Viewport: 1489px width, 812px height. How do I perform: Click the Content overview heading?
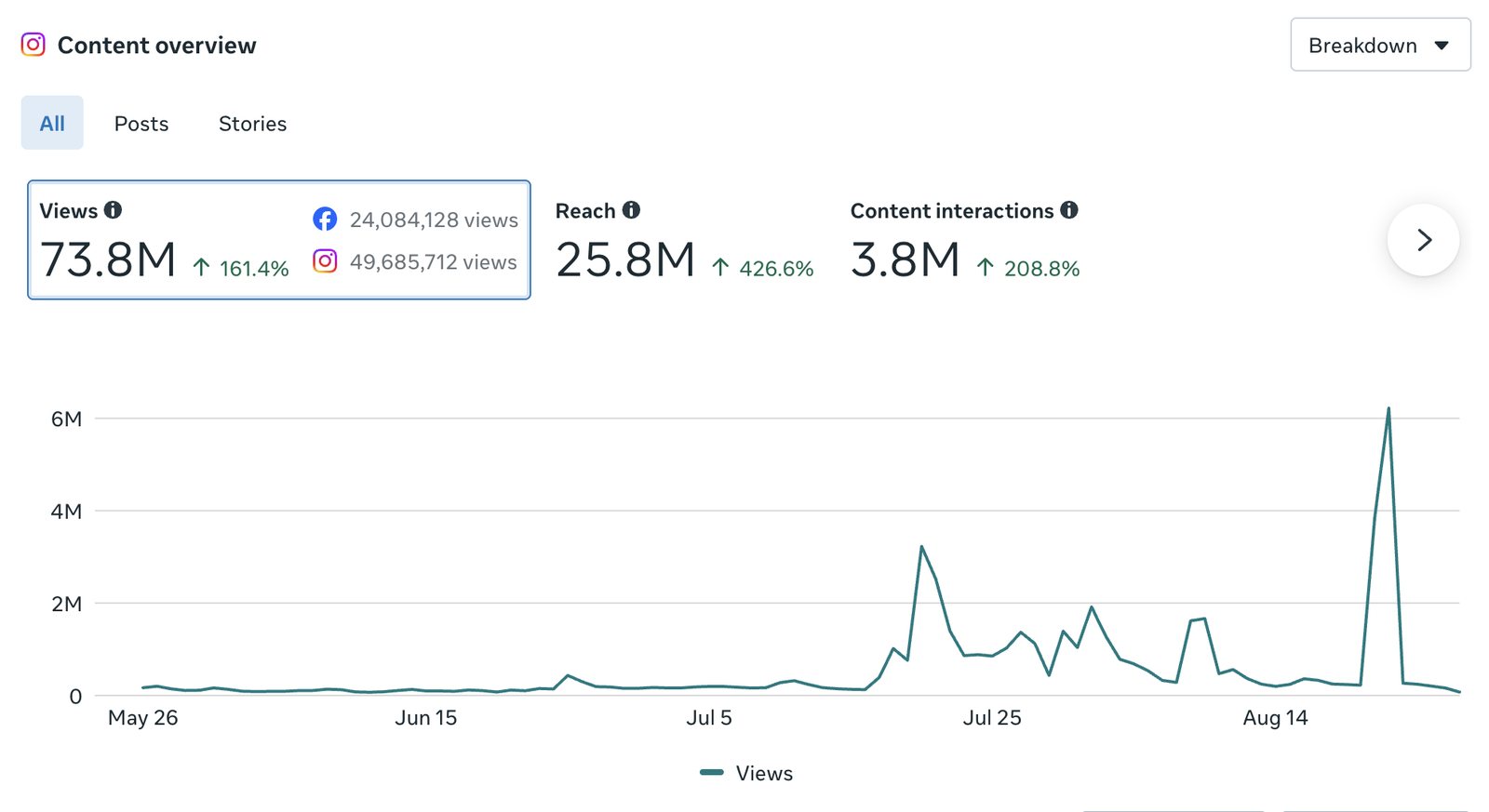point(156,46)
